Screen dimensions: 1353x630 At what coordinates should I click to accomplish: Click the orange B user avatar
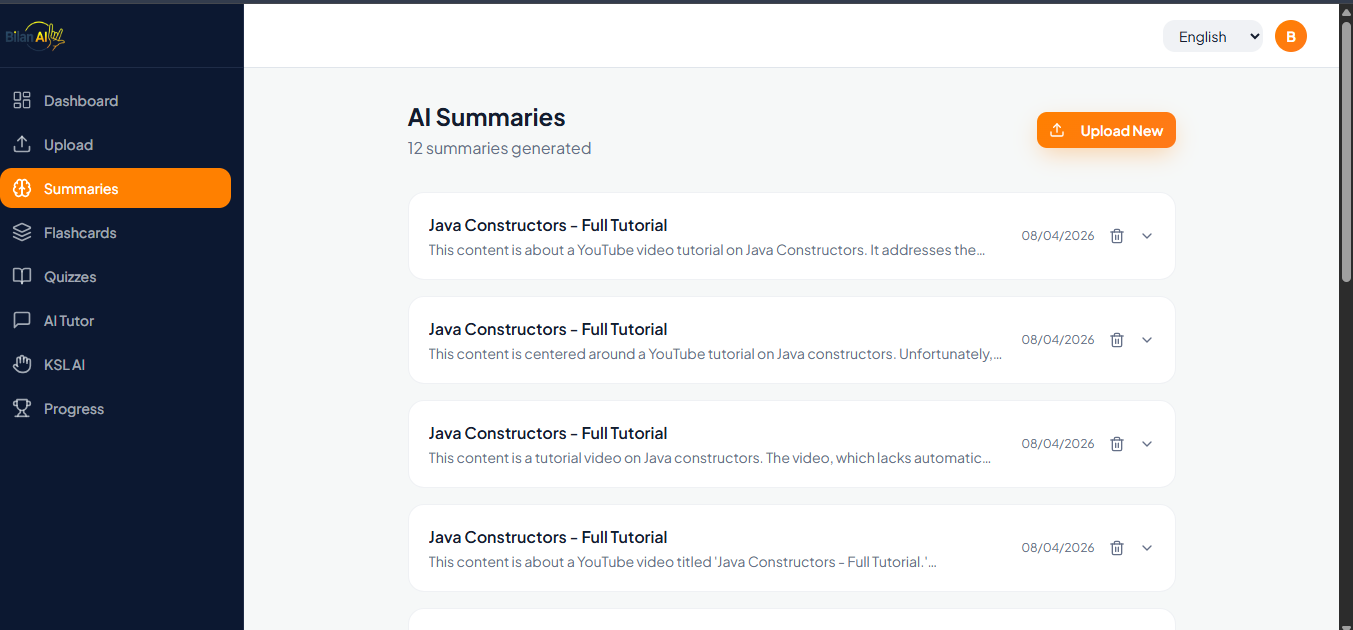click(1291, 37)
